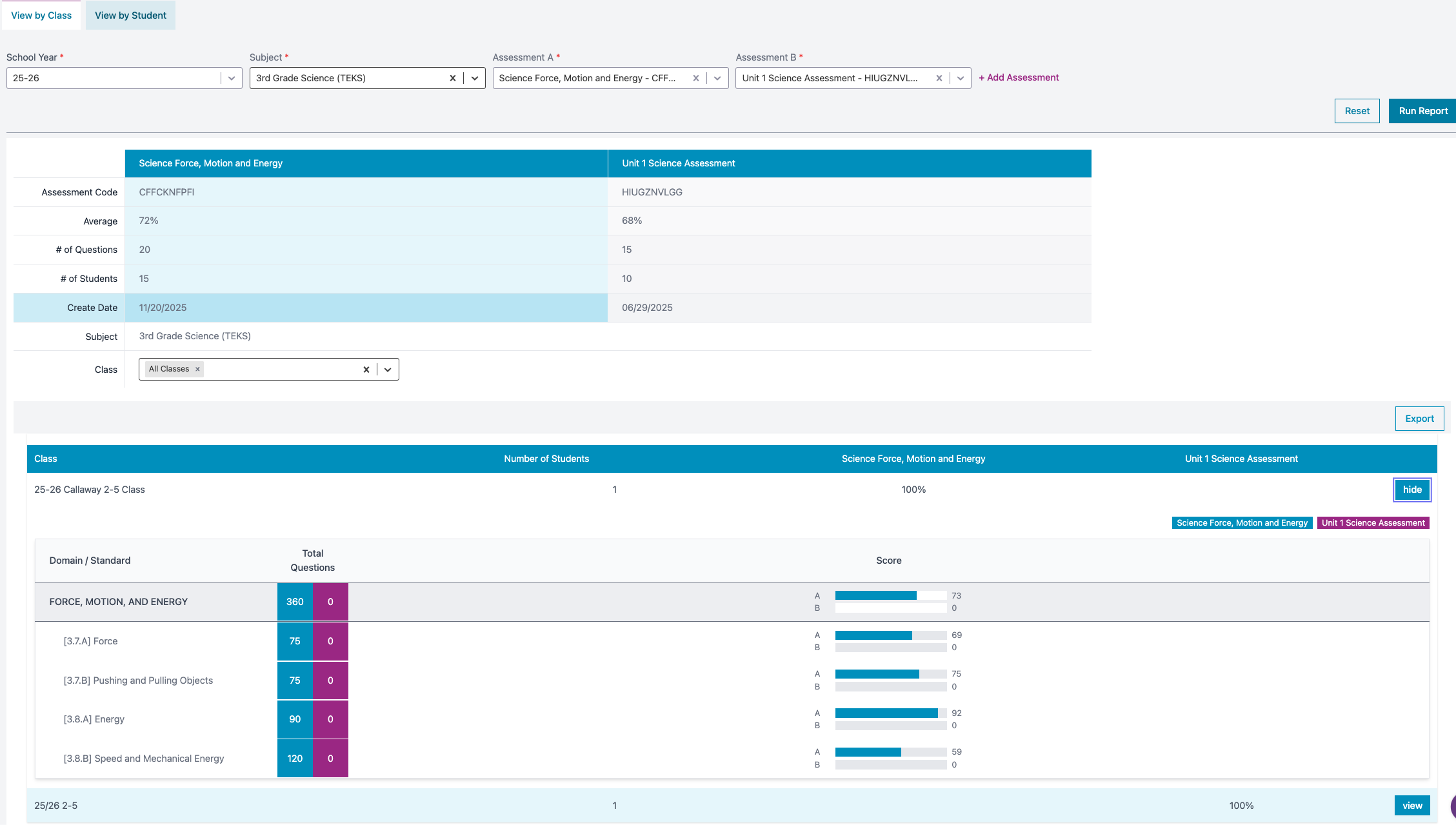Export the comparison report

click(x=1419, y=419)
